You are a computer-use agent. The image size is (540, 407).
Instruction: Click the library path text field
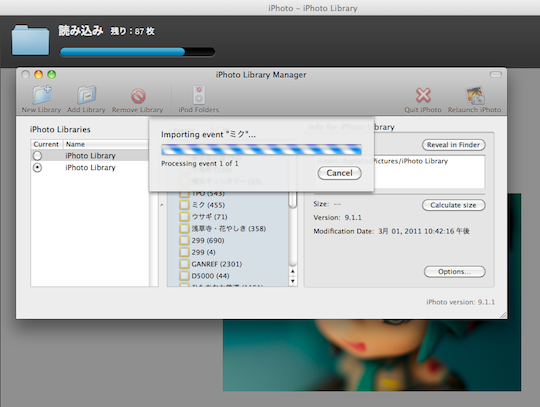point(399,172)
